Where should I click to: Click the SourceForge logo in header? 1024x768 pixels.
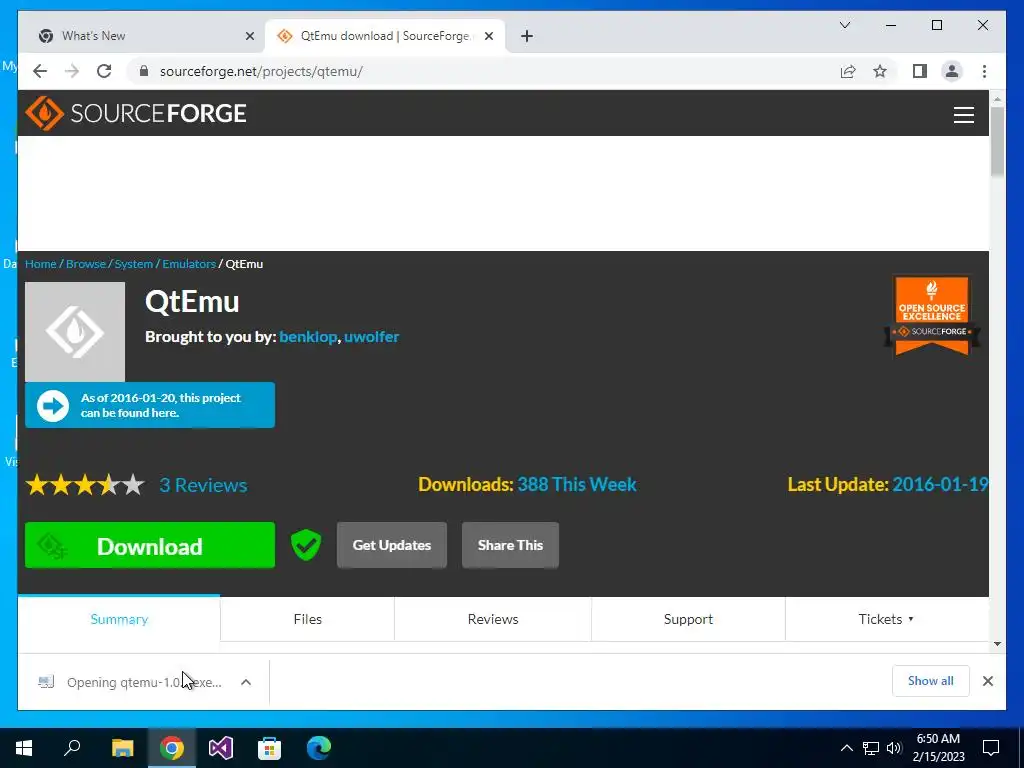(x=136, y=114)
